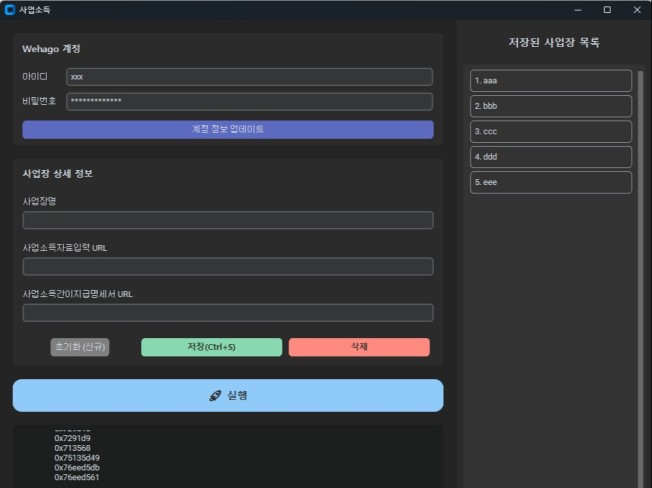652x488 pixels.
Task: Maximize the 사업소득 window
Action: [607, 10]
